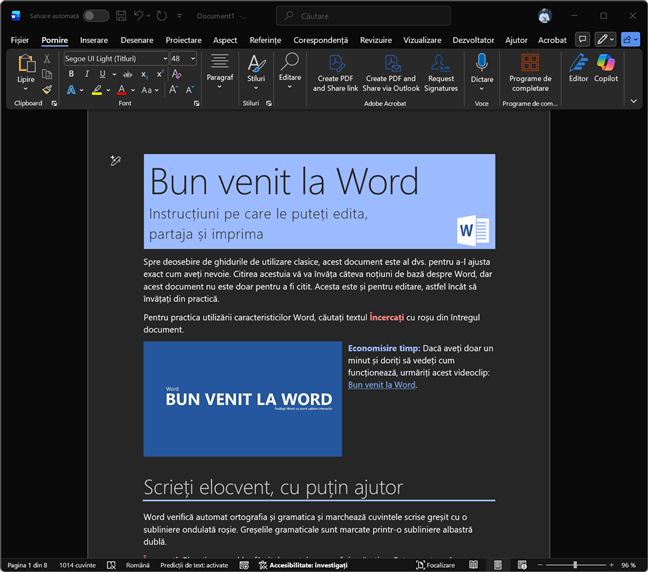This screenshot has width=648, height=572.
Task: Apply red font color
Action: (122, 90)
